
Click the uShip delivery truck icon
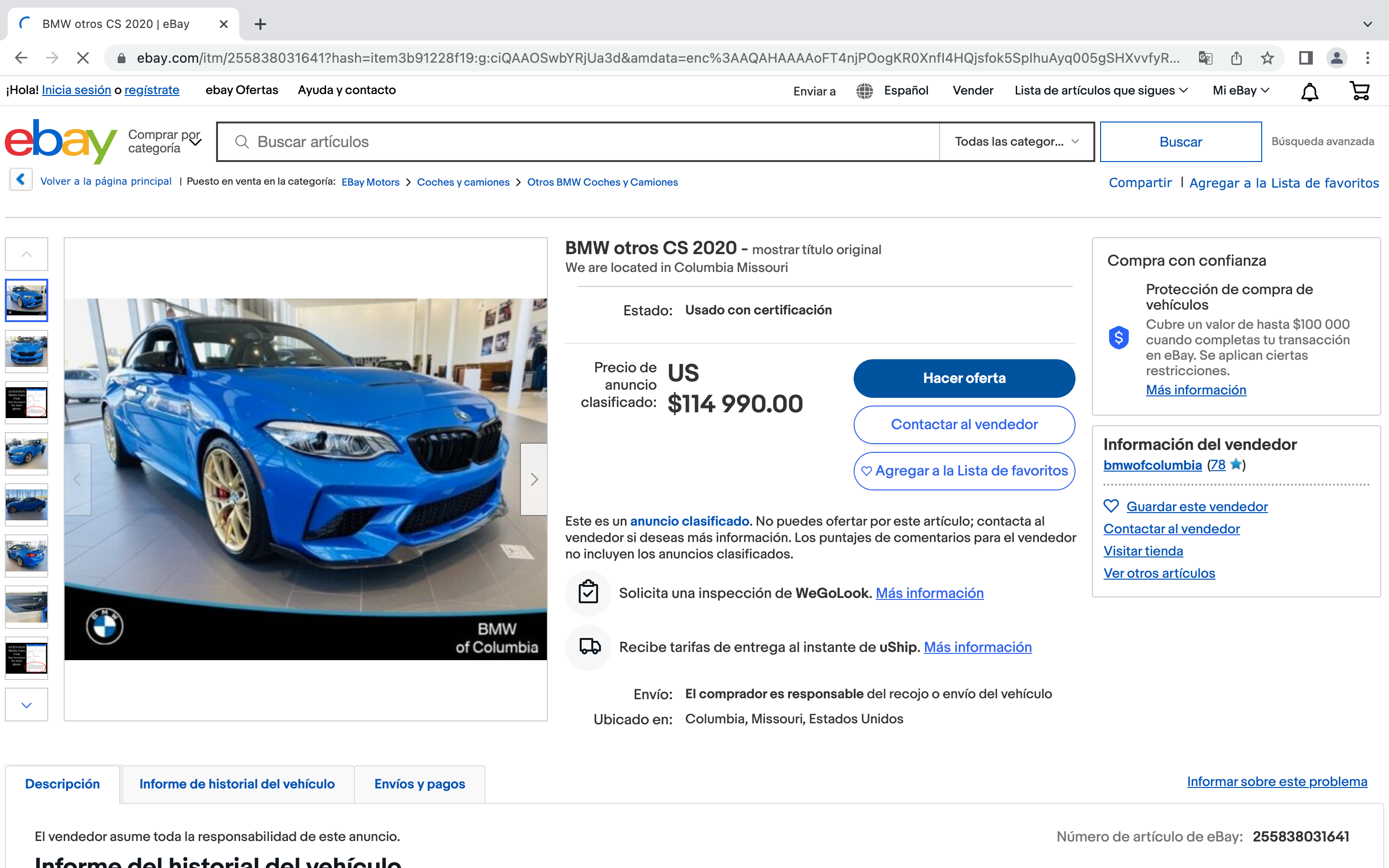coord(588,646)
